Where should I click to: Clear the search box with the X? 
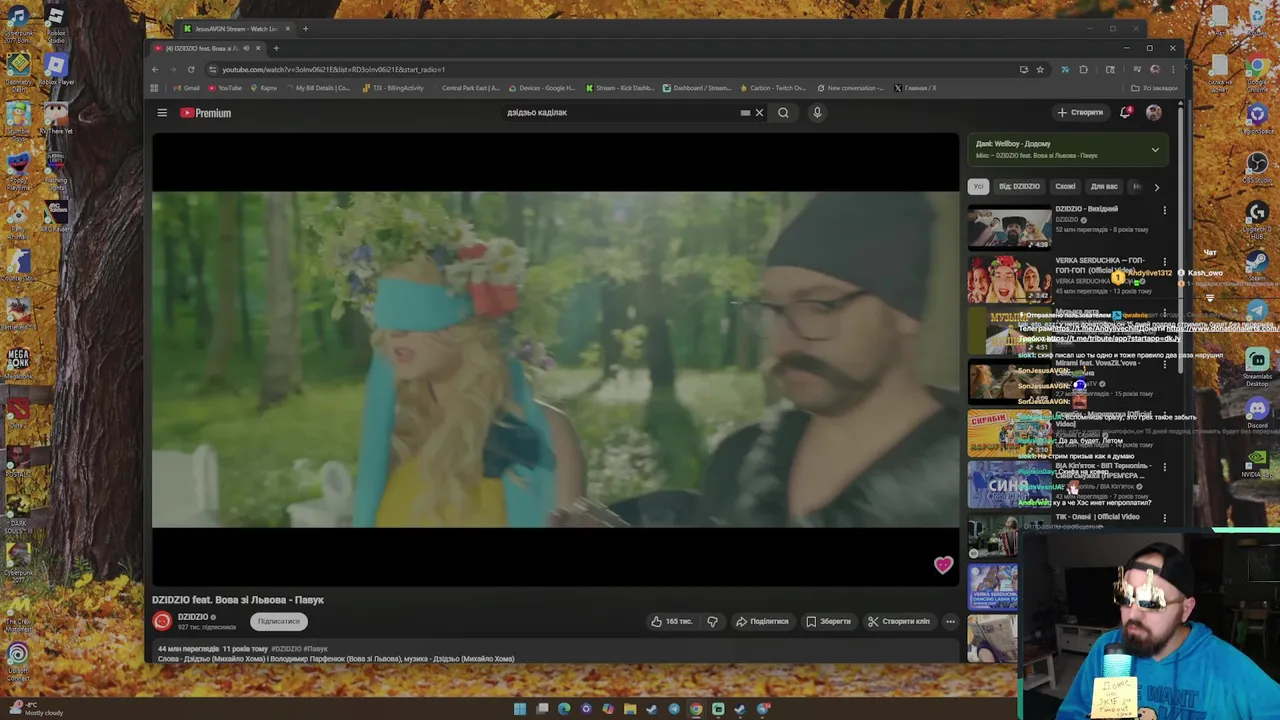point(759,113)
